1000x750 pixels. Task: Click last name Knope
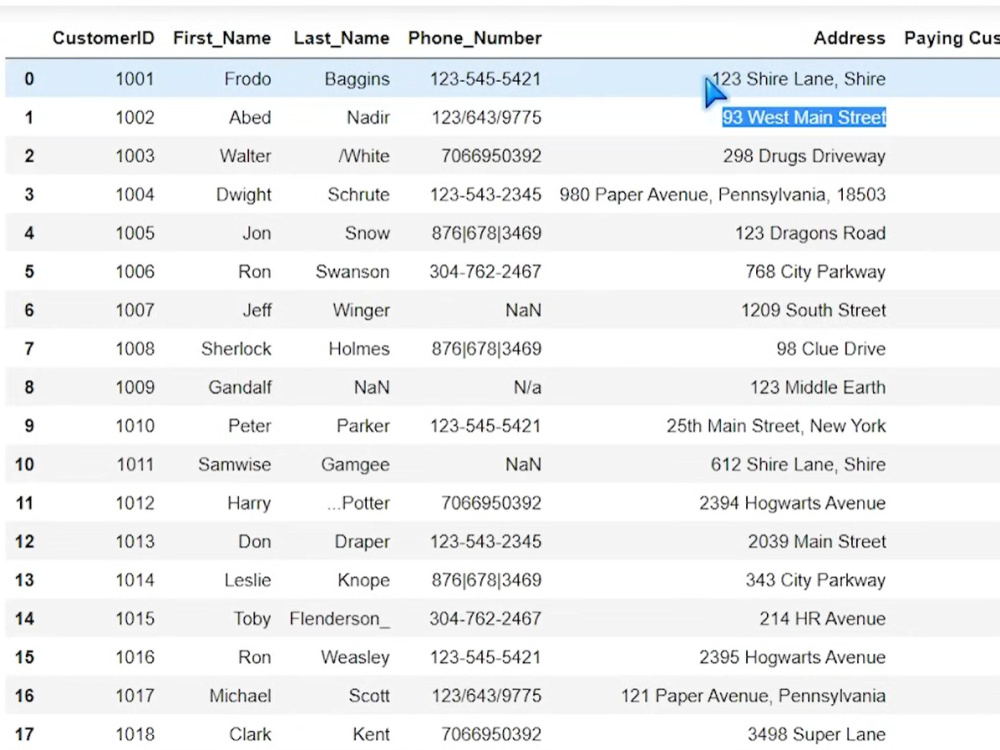click(364, 580)
